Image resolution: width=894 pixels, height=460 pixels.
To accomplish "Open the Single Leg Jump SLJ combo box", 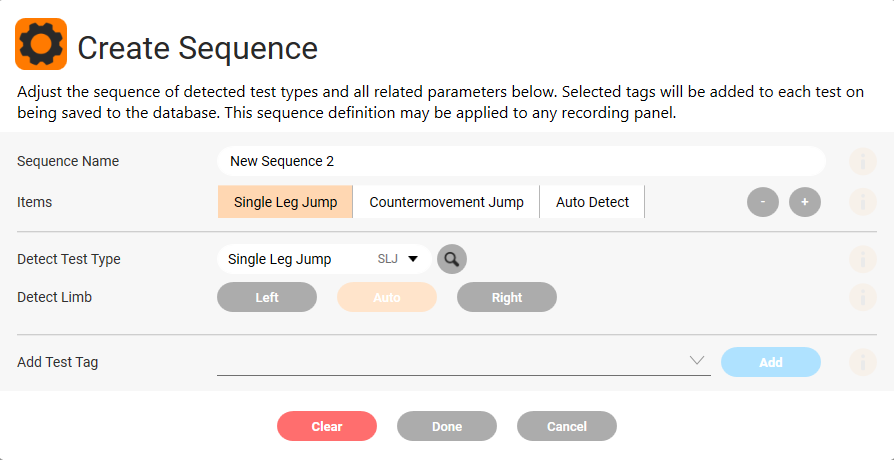I will click(x=324, y=259).
